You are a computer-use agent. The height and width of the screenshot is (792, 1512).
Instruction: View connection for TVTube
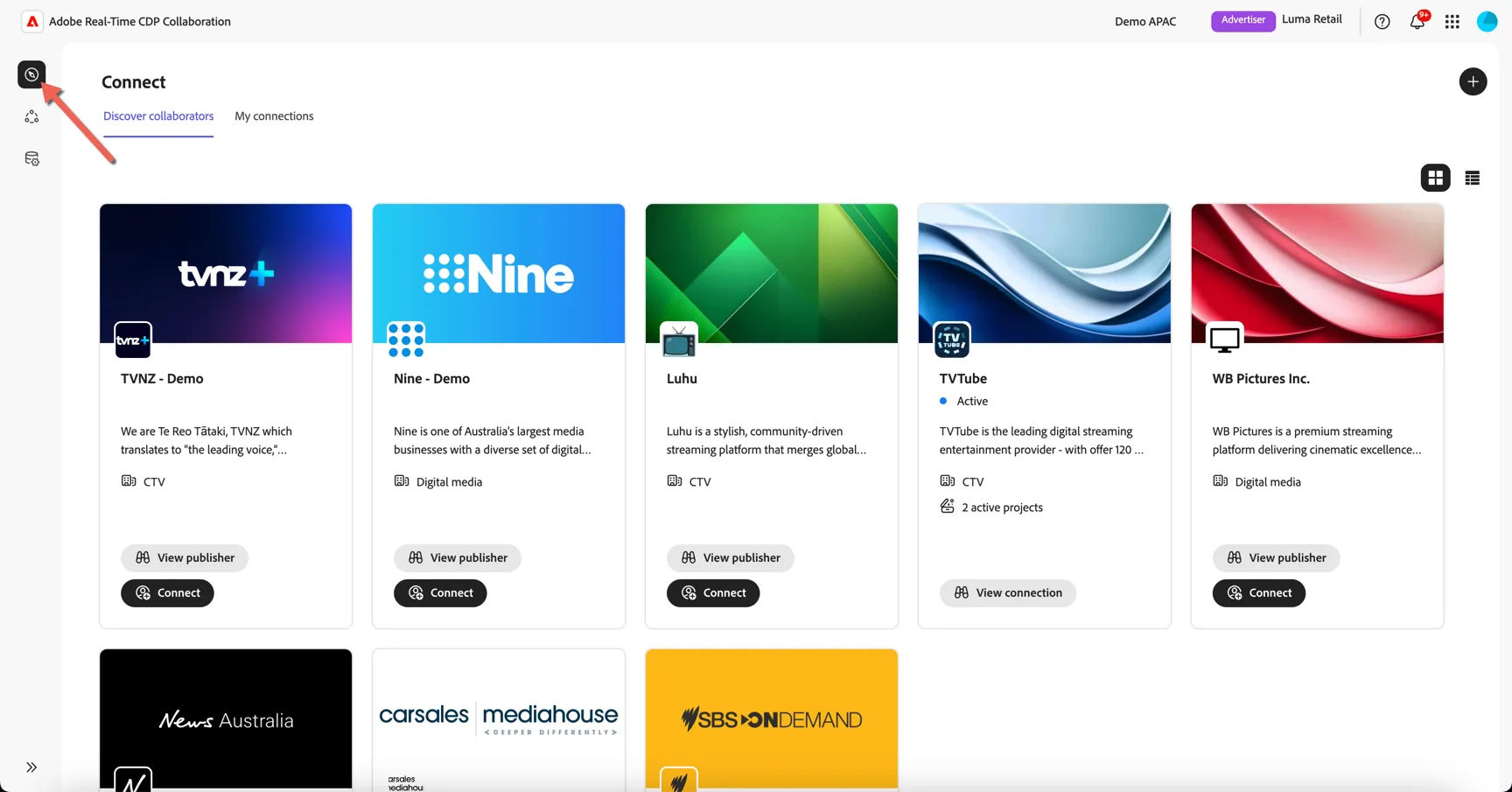pos(1008,592)
